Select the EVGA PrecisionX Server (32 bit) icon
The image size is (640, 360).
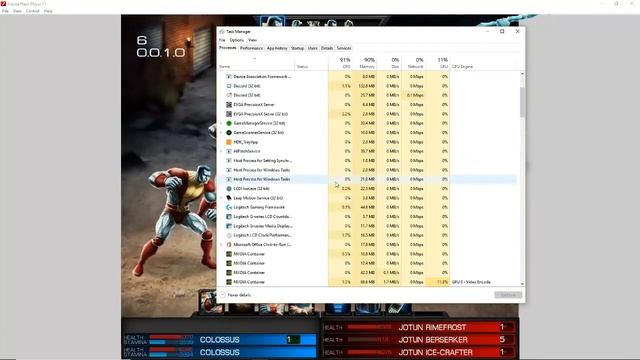click(x=229, y=114)
